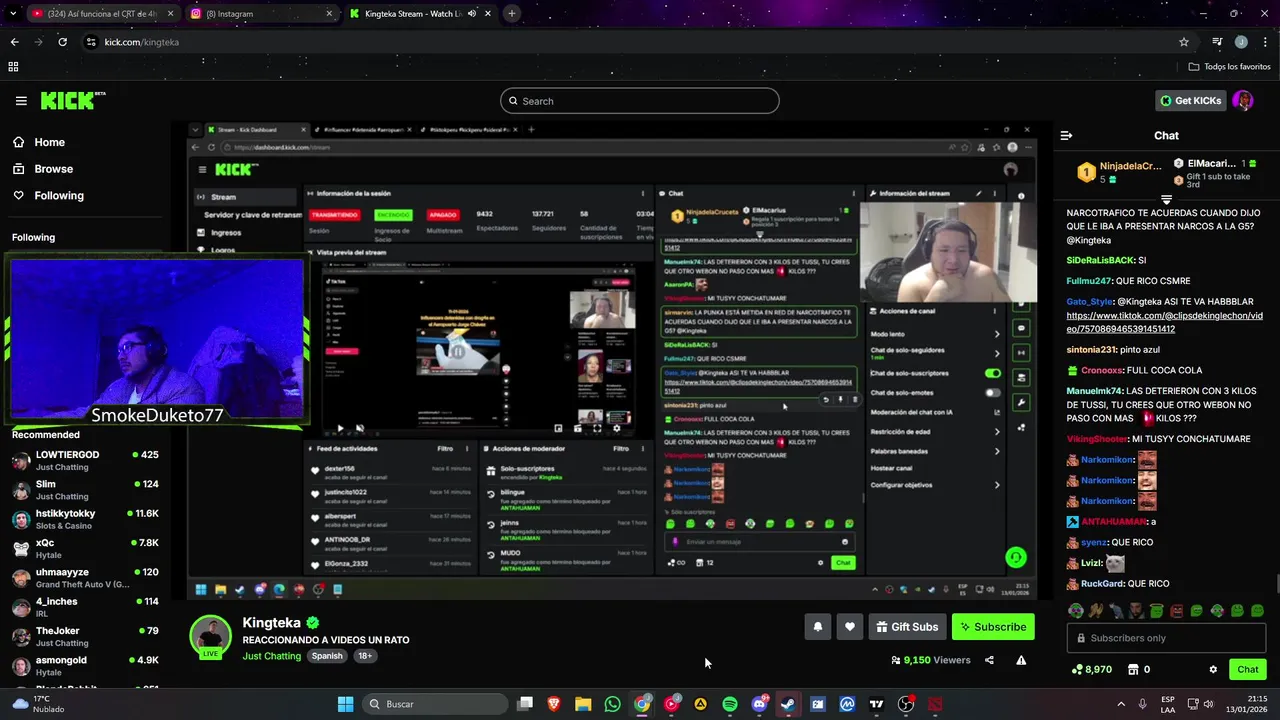Screen dimensions: 1280x720
Task: Go back in the browser
Action: (14, 42)
